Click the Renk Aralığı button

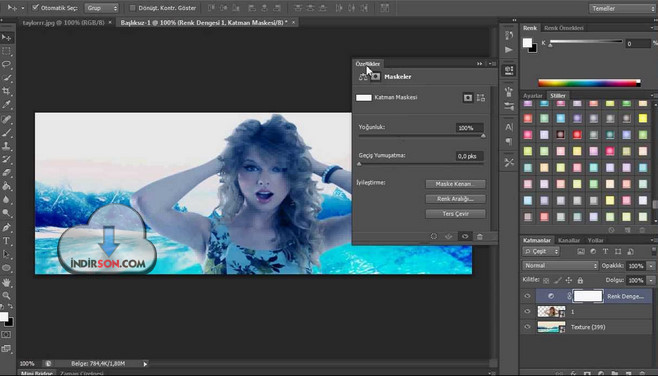point(455,199)
